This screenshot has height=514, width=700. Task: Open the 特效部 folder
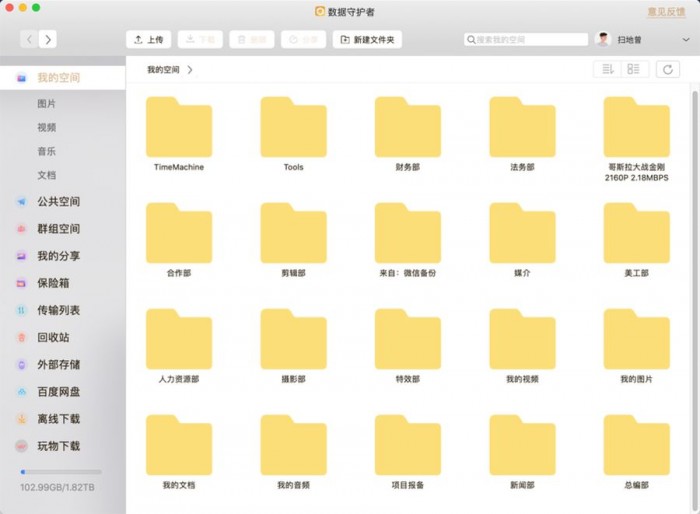(408, 339)
